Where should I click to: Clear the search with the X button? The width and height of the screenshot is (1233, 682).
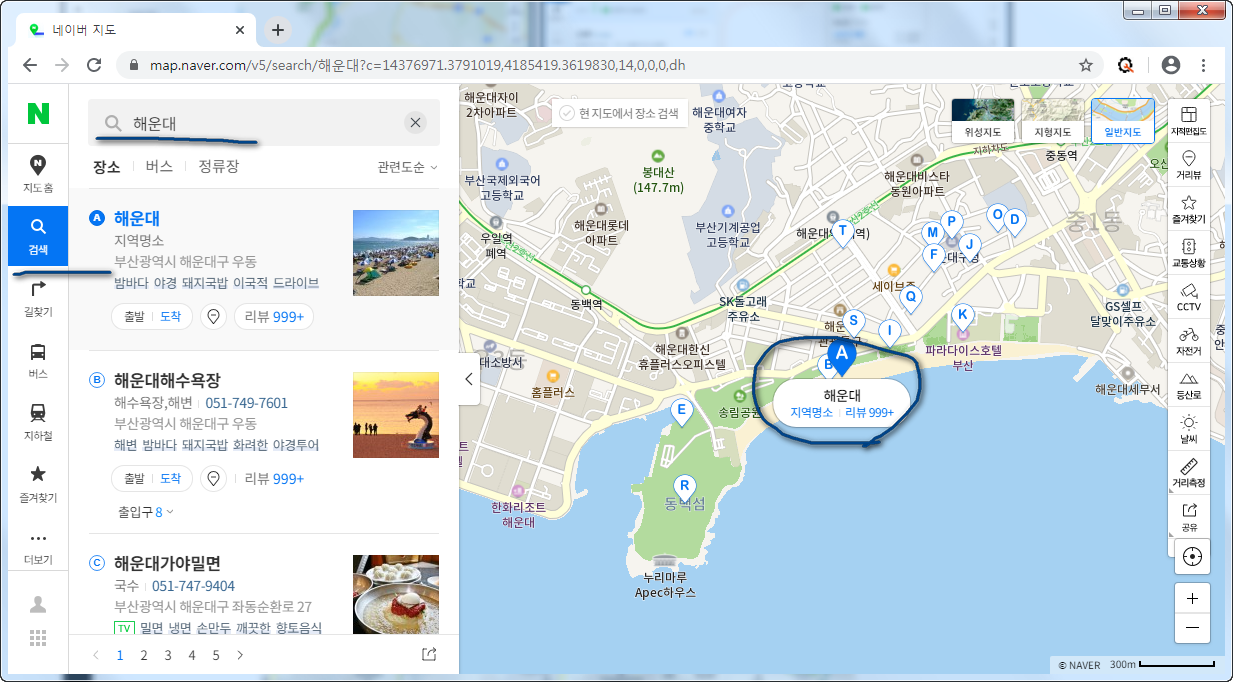tap(415, 123)
